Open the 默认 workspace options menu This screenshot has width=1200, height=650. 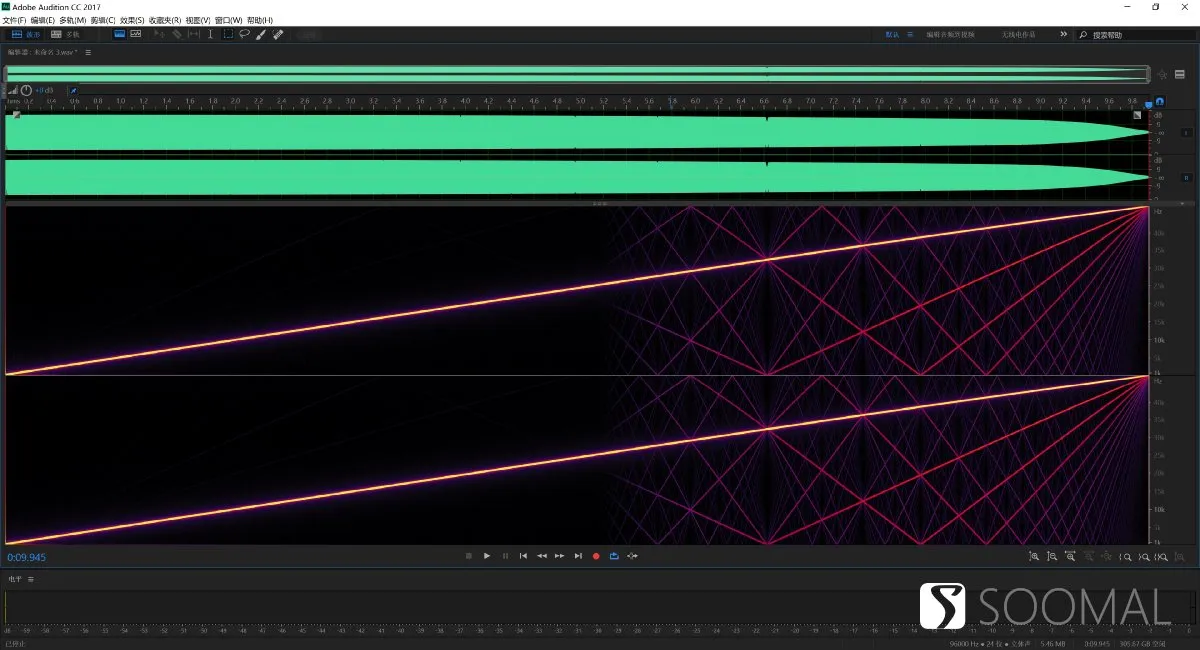coord(910,35)
